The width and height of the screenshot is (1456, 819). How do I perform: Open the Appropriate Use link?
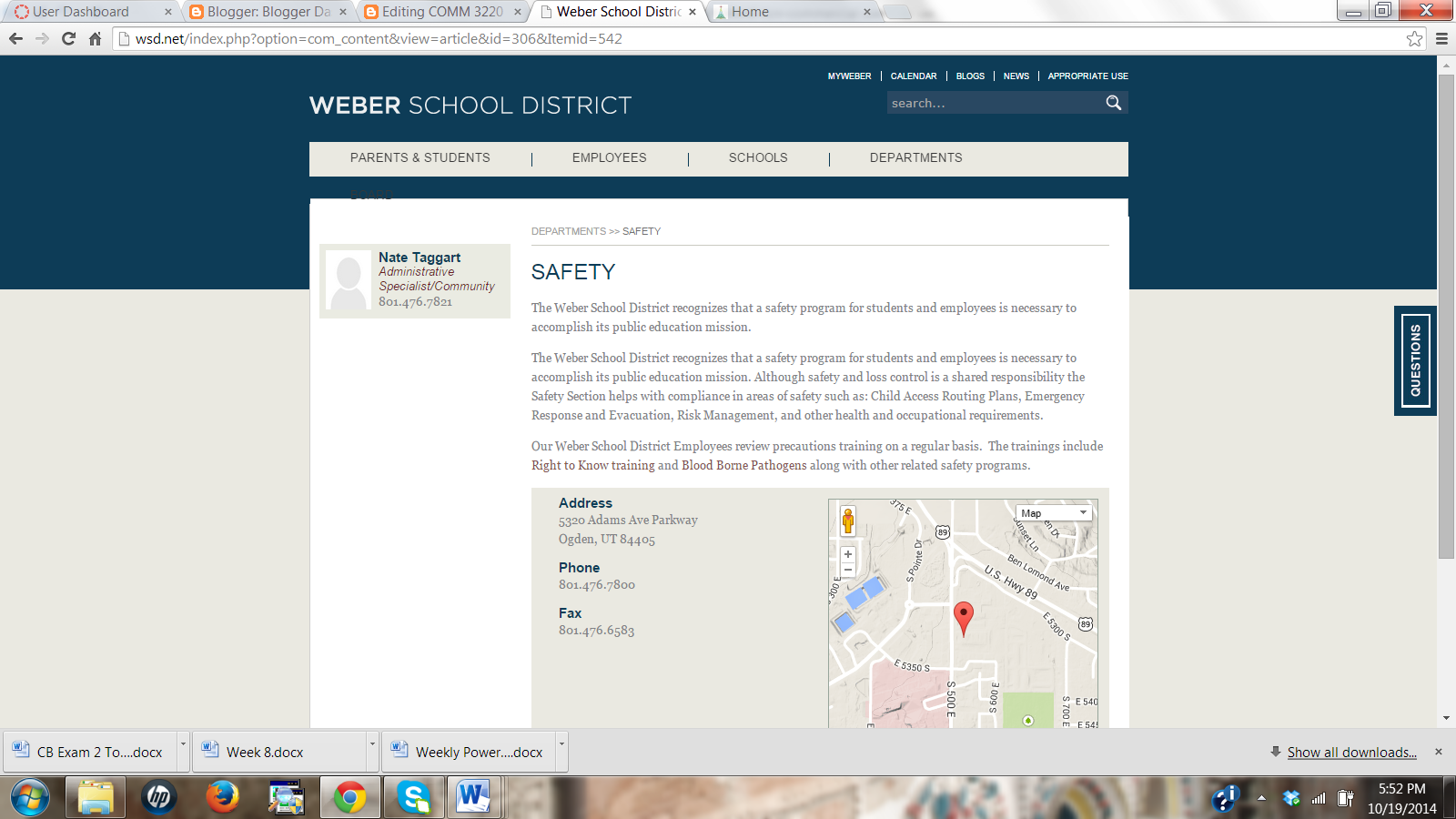tap(1087, 76)
